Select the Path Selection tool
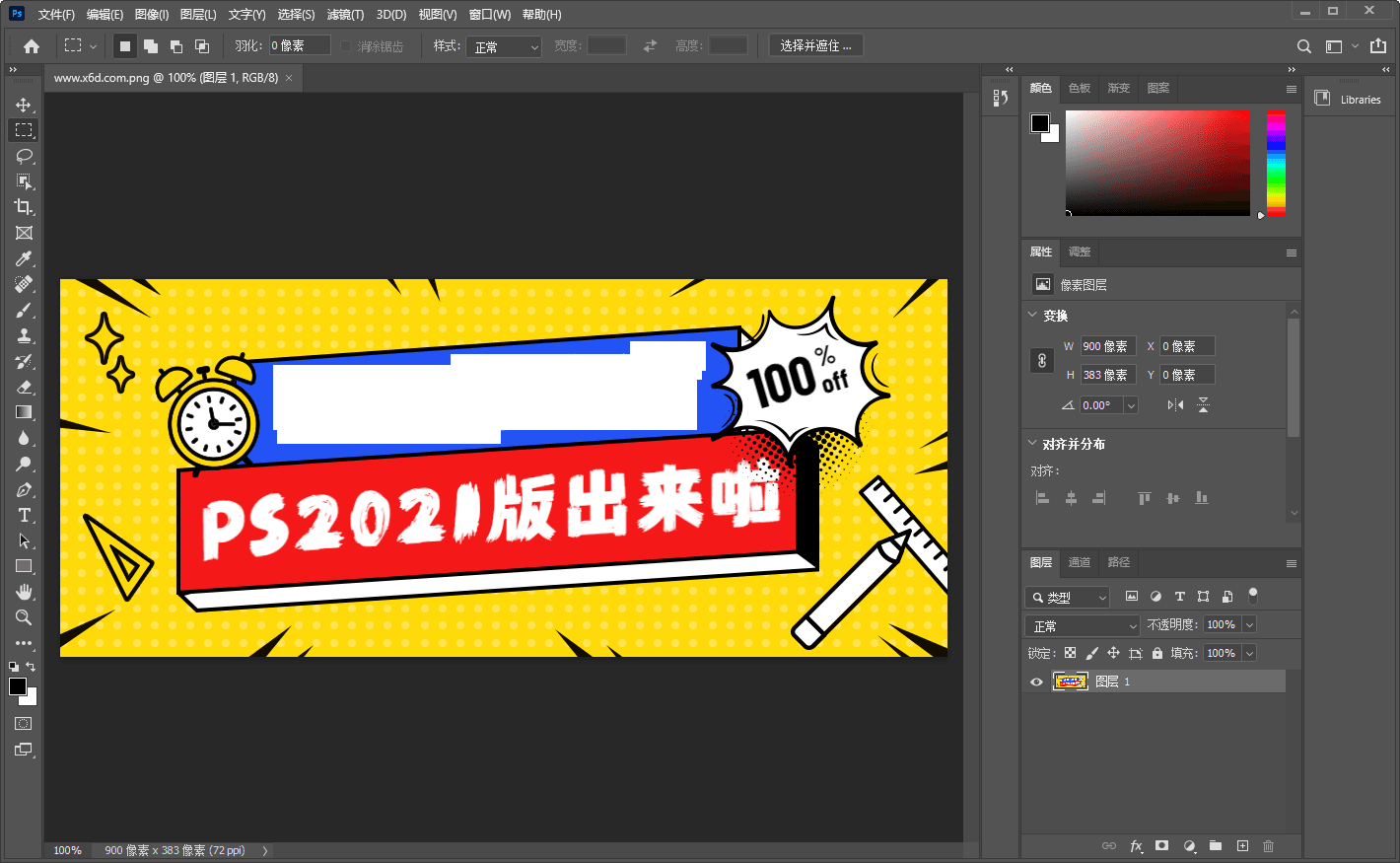 click(x=24, y=540)
